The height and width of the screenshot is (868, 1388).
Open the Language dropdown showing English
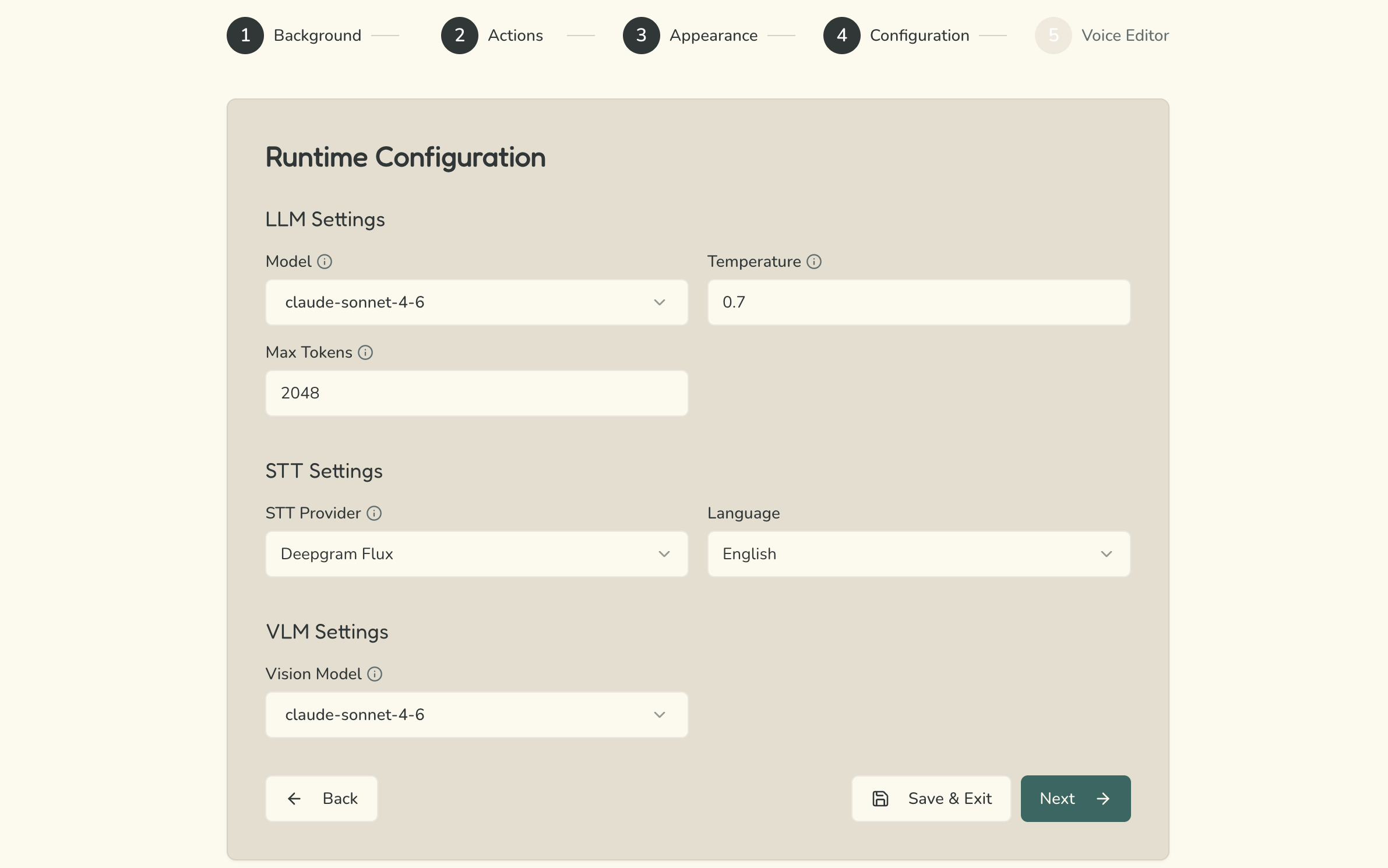coord(918,554)
